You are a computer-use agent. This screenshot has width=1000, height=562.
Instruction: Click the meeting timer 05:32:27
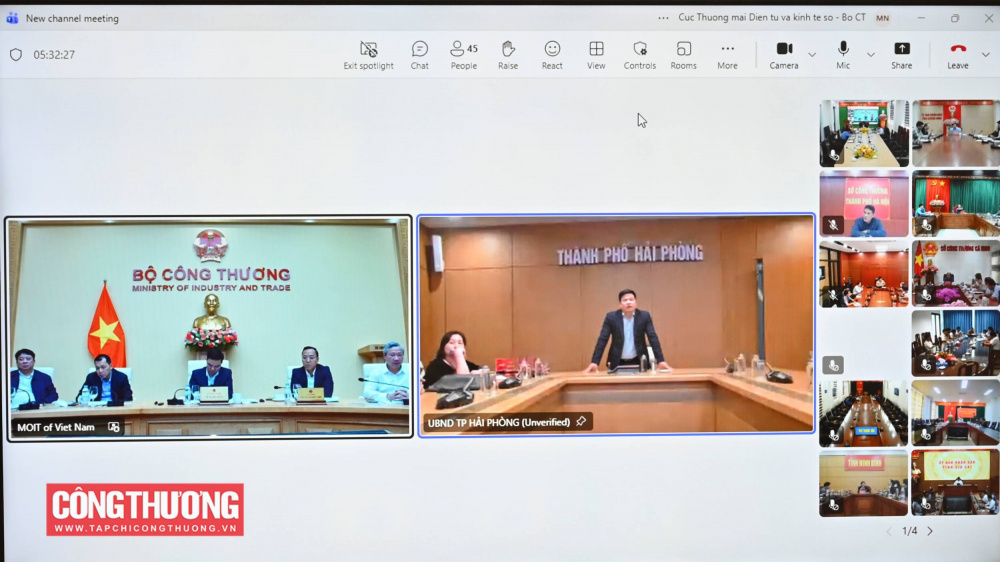[54, 55]
